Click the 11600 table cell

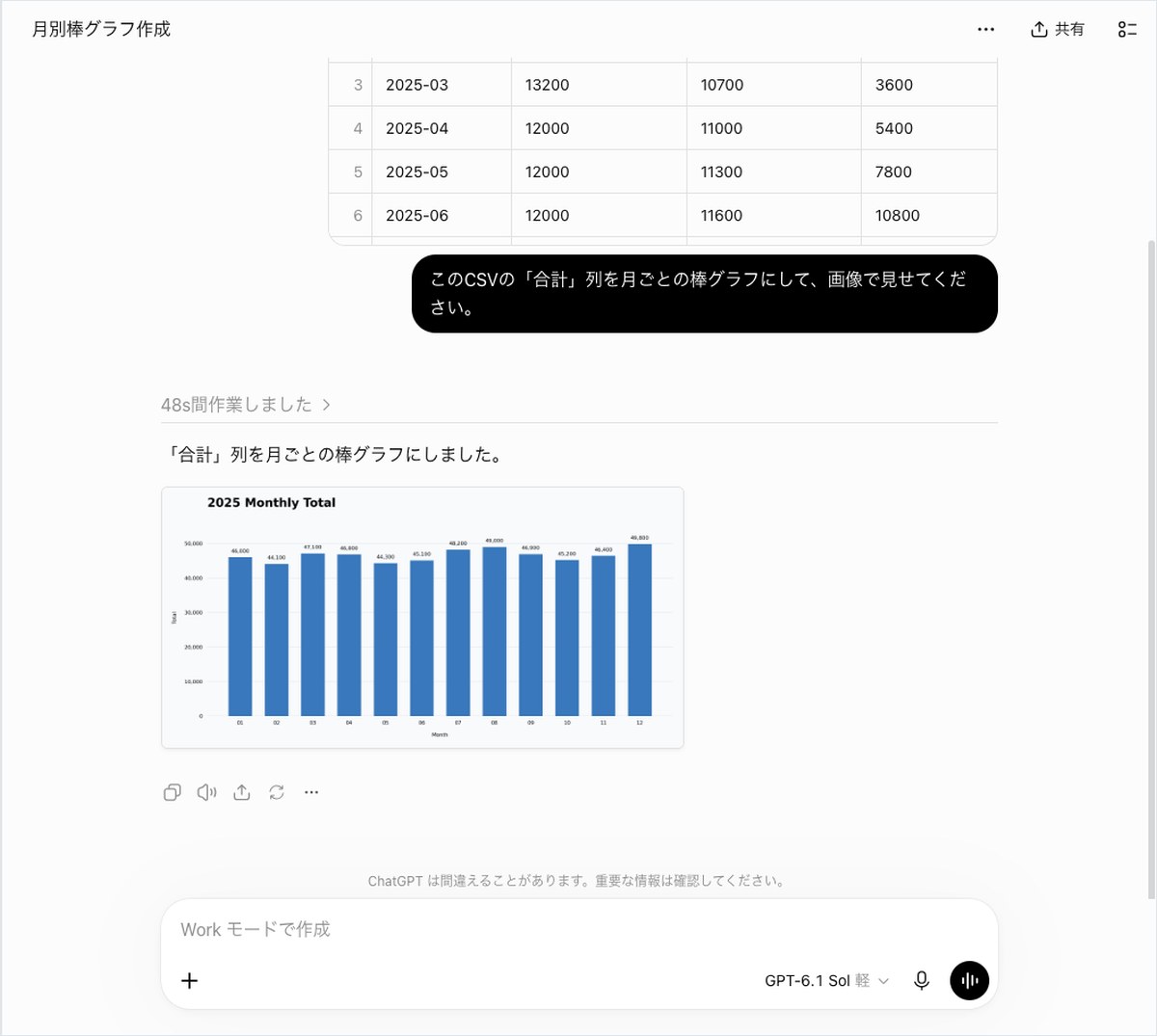pyautogui.click(x=773, y=215)
